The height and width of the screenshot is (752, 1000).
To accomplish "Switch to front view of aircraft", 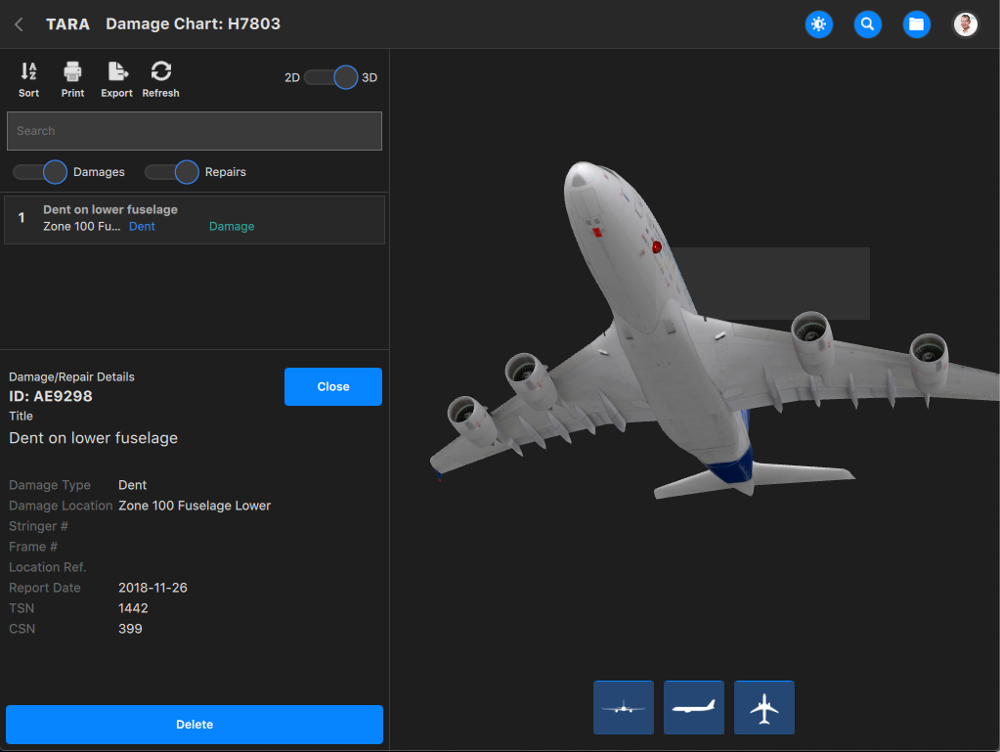I will coord(623,708).
